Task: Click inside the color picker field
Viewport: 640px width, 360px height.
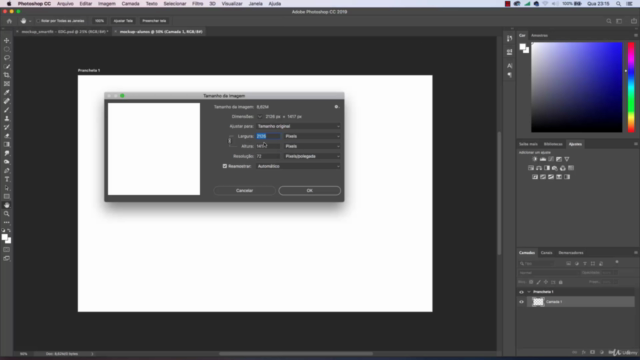Action: [577, 87]
